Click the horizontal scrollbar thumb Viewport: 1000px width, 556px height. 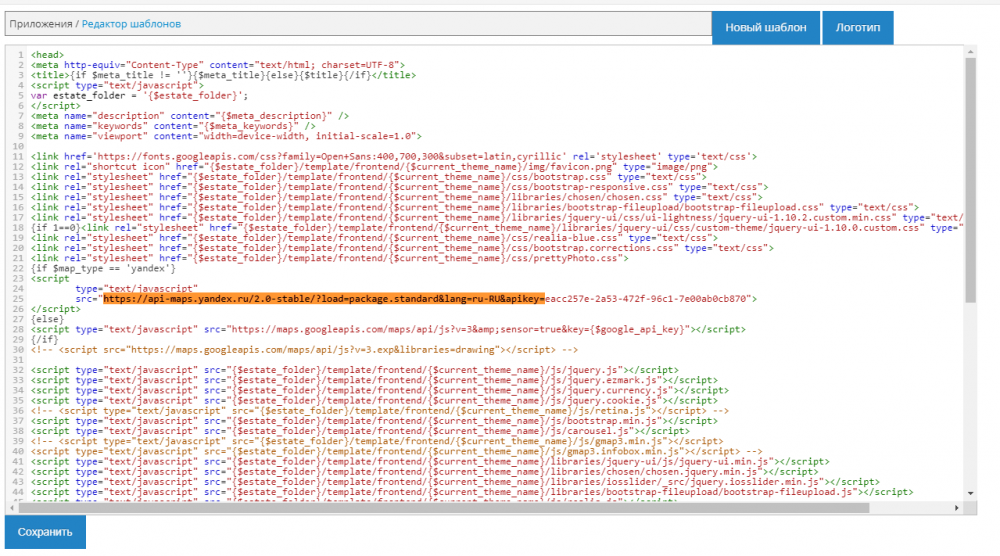point(444,508)
